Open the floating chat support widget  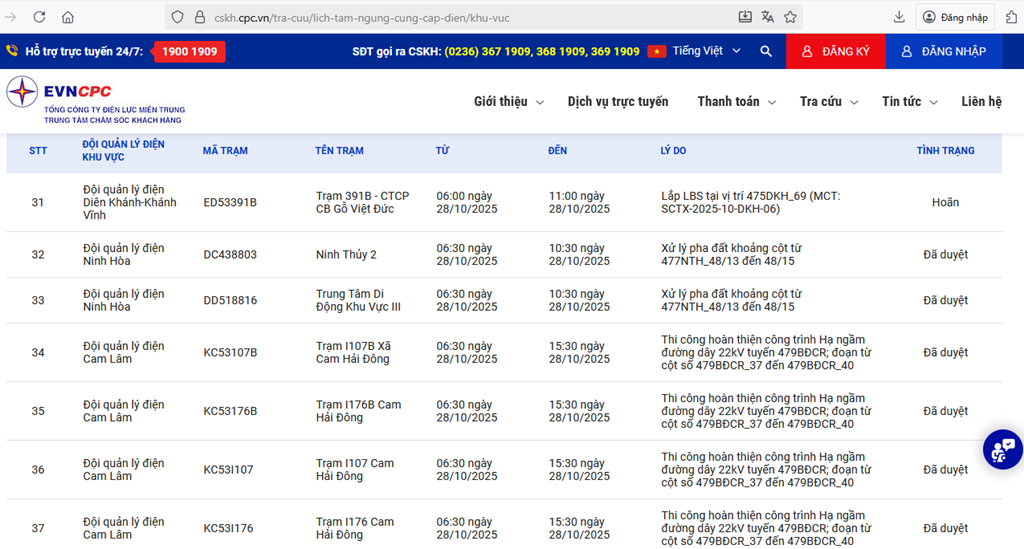[1001, 449]
